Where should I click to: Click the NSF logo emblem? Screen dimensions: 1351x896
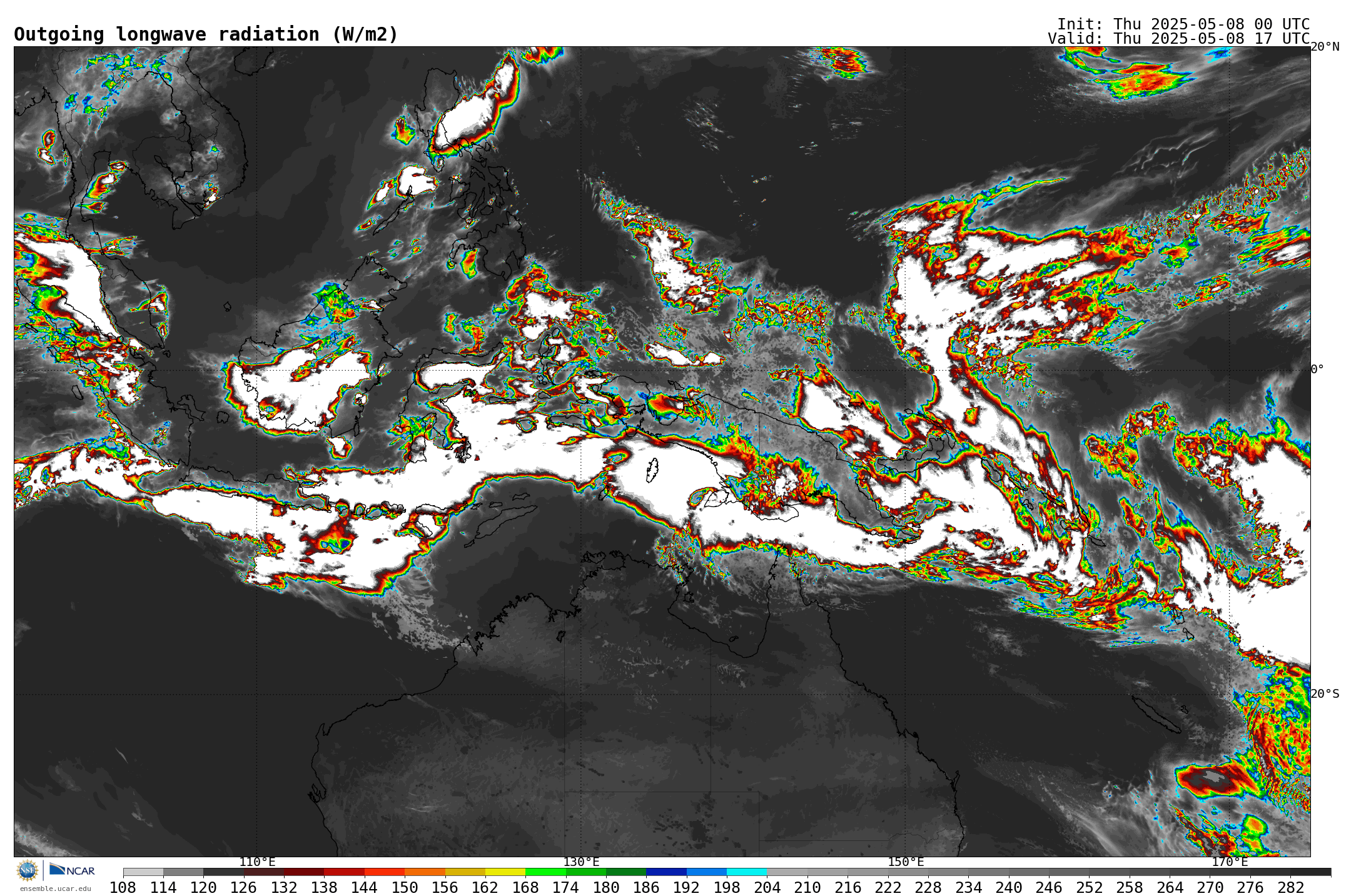28,870
